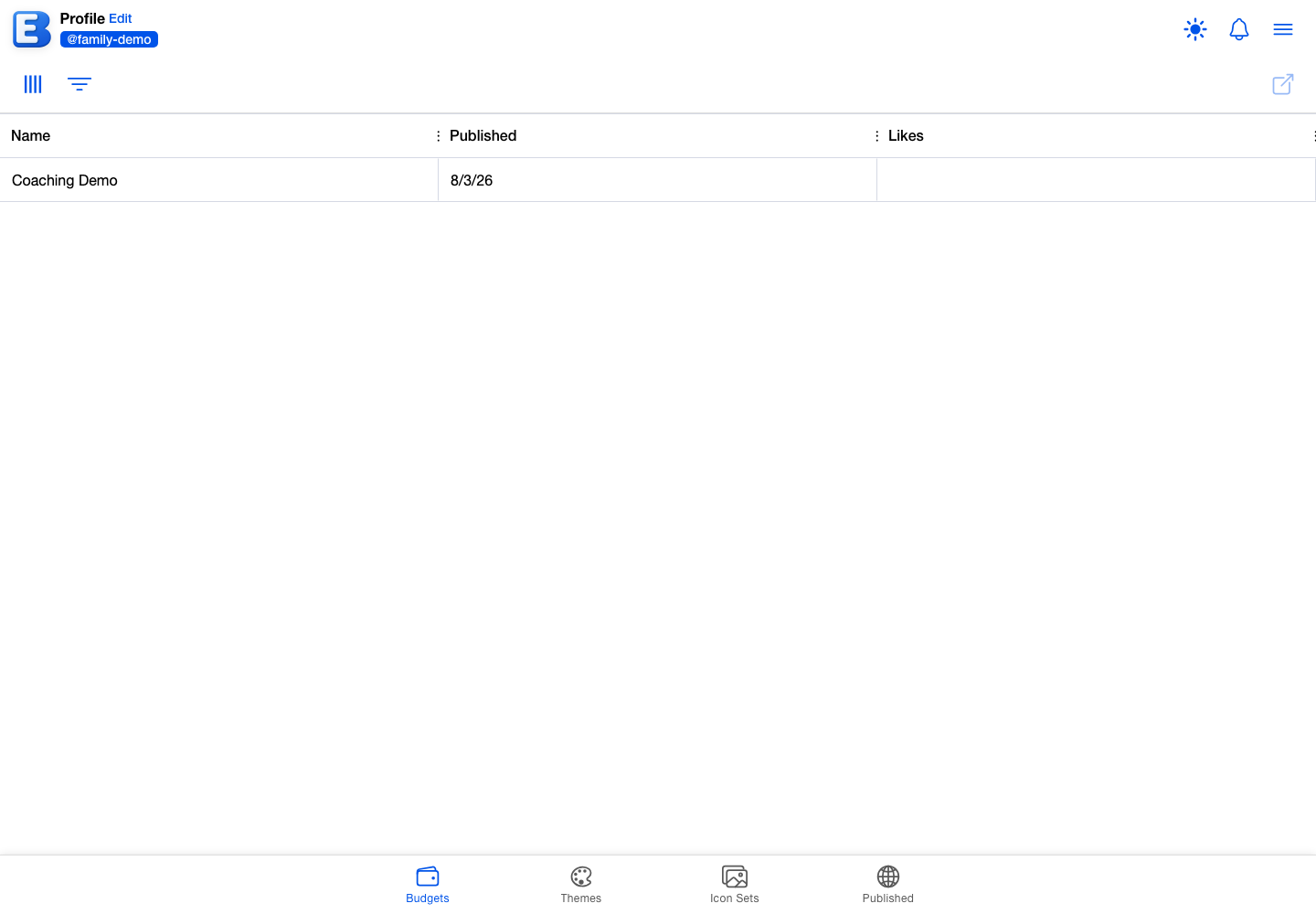Screen dimensions: 1316x914
Task: Sort by the Name column header
Action: 31,135
